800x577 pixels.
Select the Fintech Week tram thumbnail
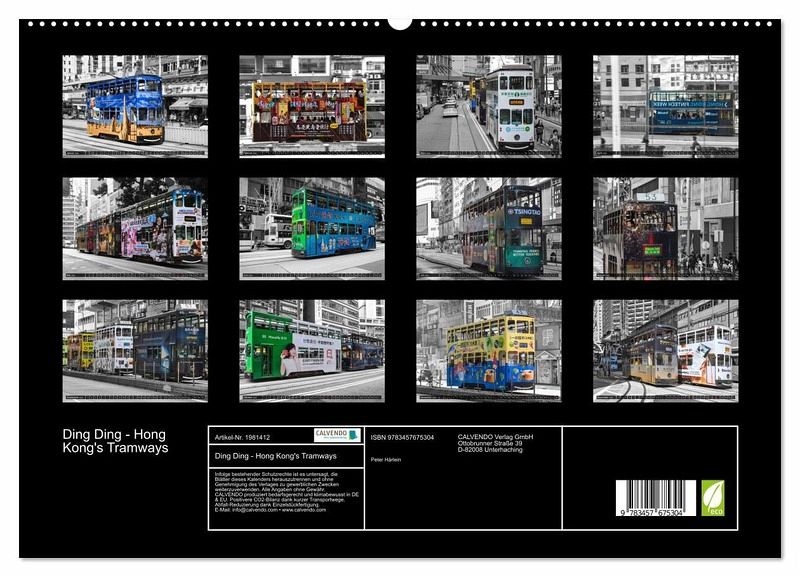pos(665,106)
